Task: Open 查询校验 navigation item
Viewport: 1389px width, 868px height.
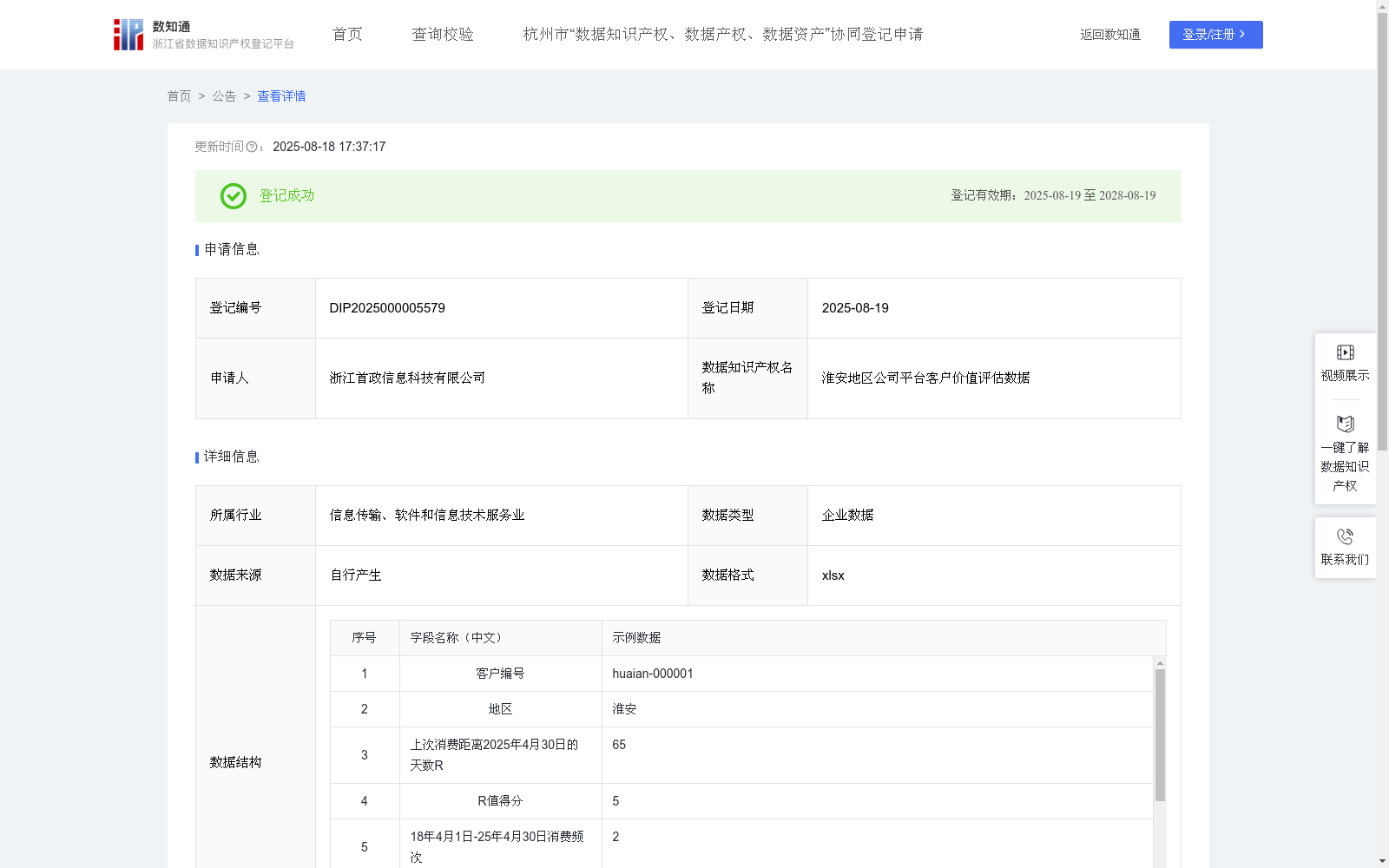Action: coord(443,35)
